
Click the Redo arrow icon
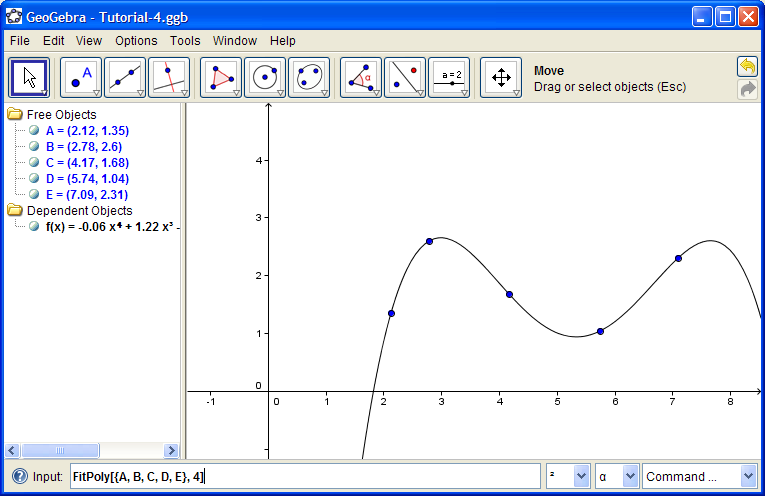coord(747,89)
